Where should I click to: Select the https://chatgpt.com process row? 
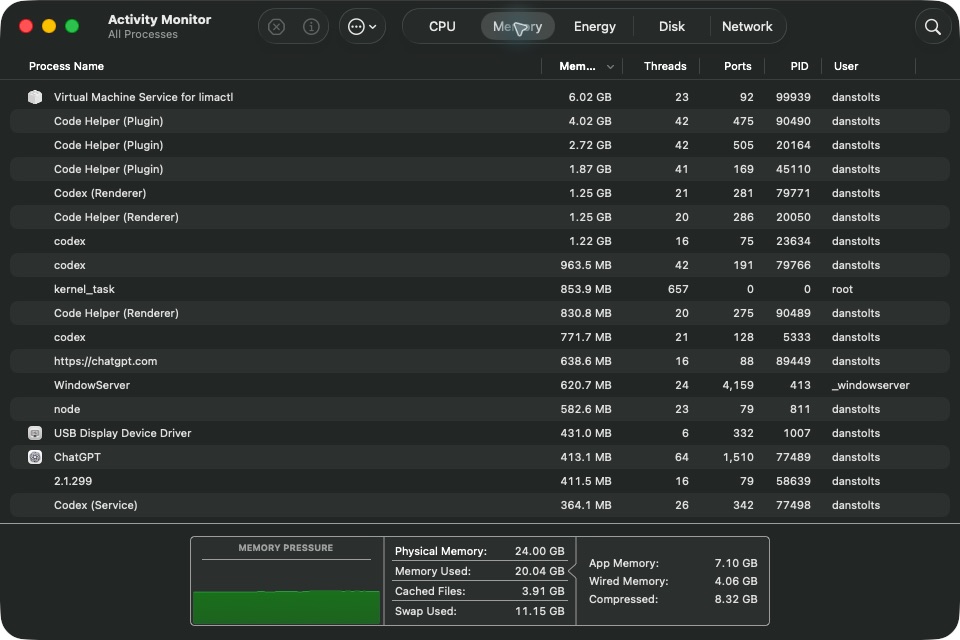pos(479,361)
